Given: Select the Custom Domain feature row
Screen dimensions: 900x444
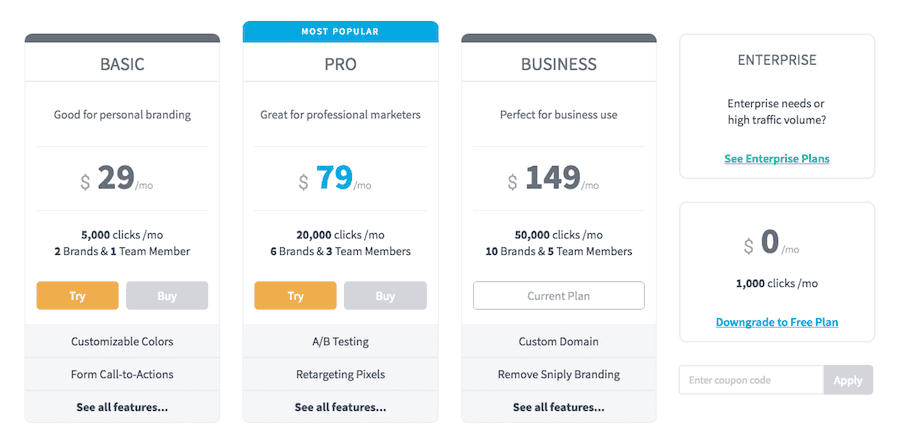Looking at the screenshot, I should [x=558, y=341].
